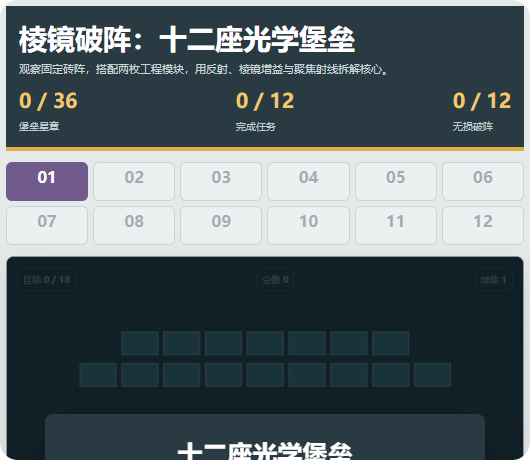Click the 球体 1 ball counter

coord(494,280)
